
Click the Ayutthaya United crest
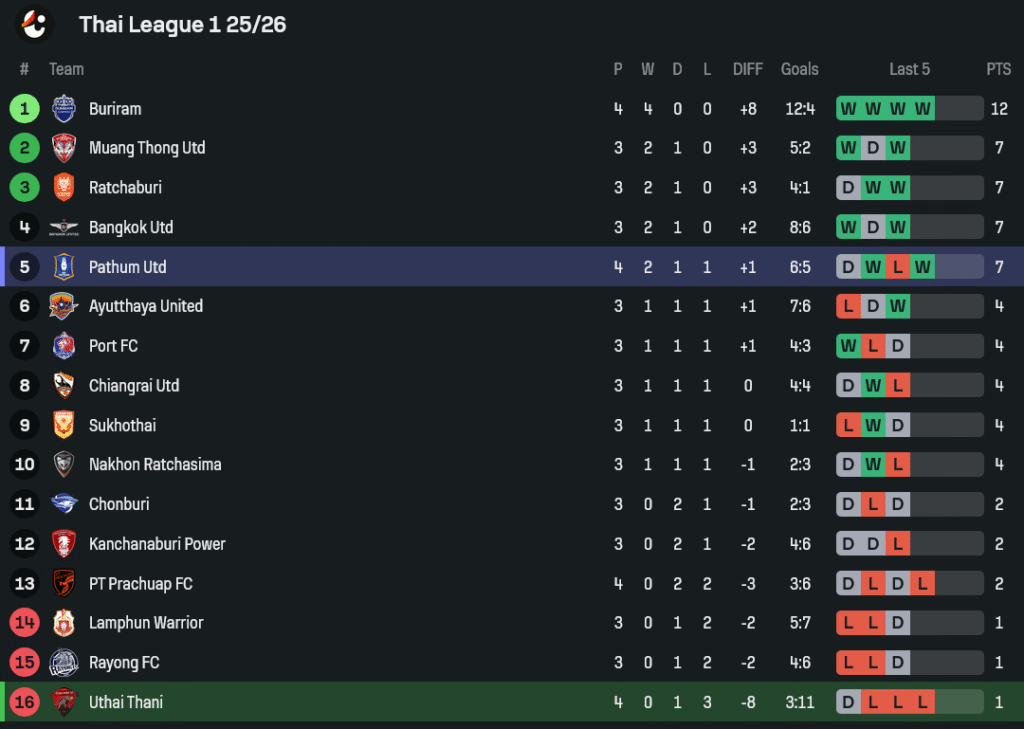[x=64, y=306]
